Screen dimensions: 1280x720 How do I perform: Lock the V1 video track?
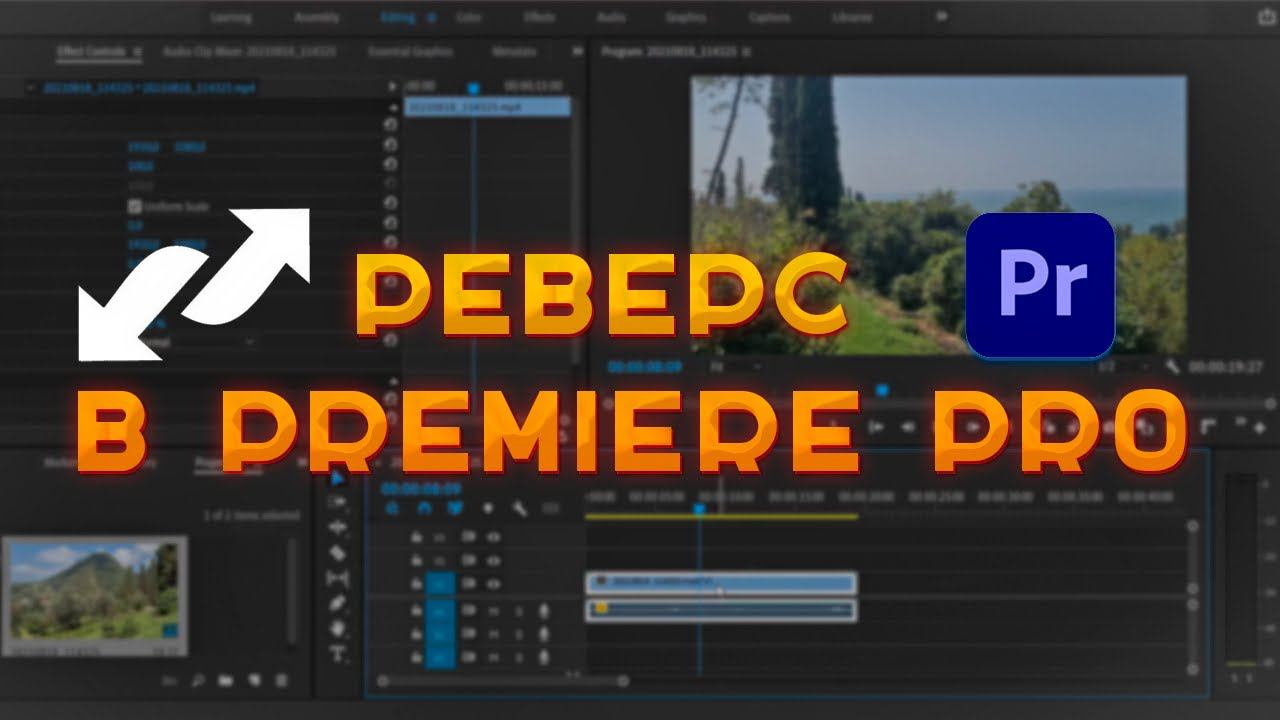[416, 584]
